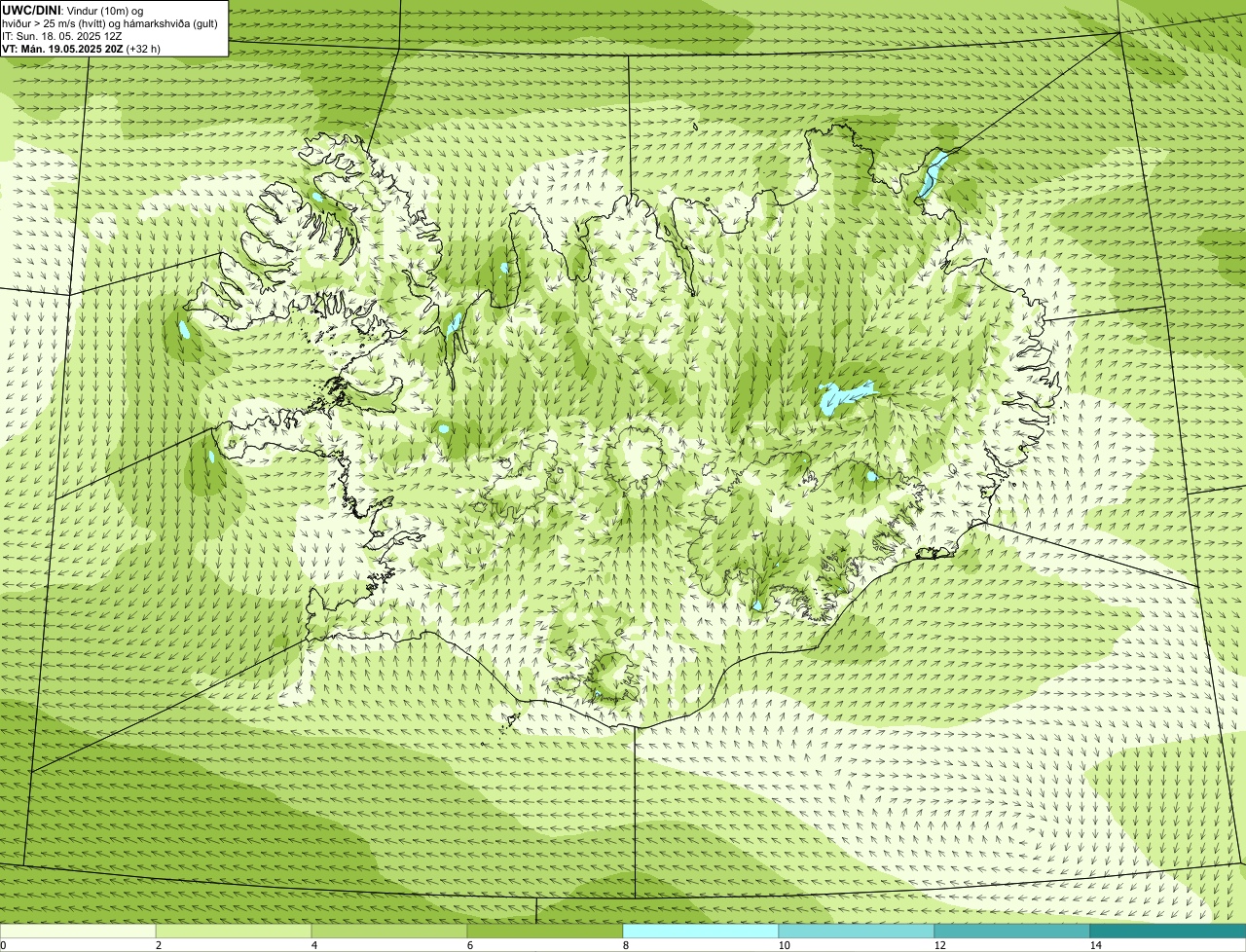Pick the above-14 m/s dark teal band
The height and width of the screenshot is (952, 1246).
pos(1168,931)
